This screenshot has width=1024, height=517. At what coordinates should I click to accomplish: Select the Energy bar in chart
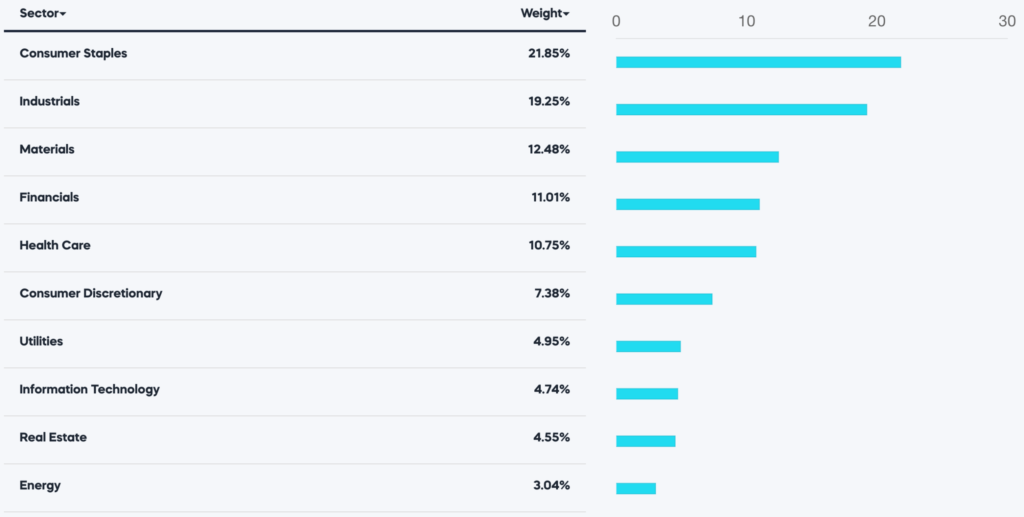pos(636,488)
